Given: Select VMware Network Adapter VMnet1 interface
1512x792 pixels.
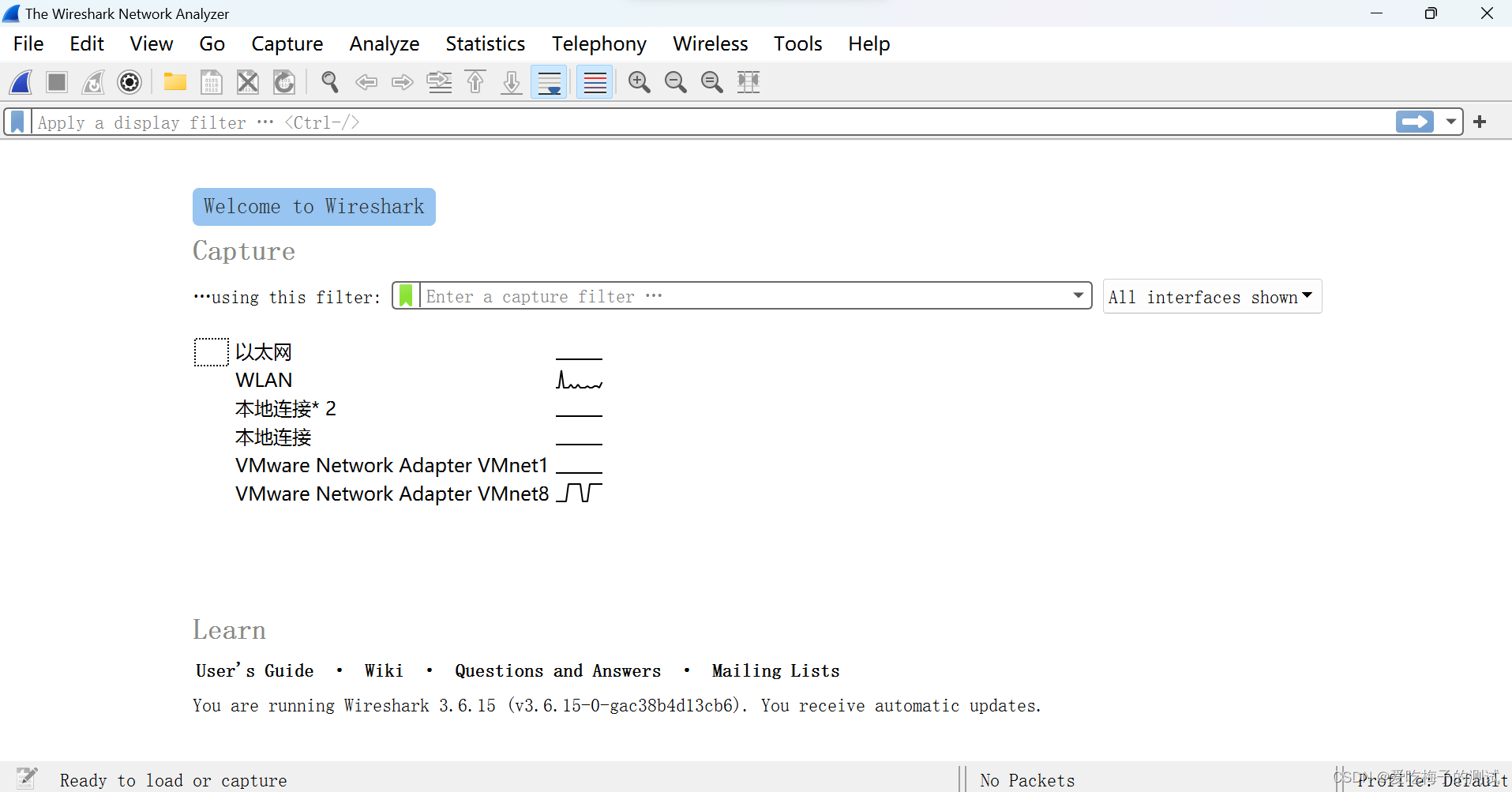Looking at the screenshot, I should [392, 466].
